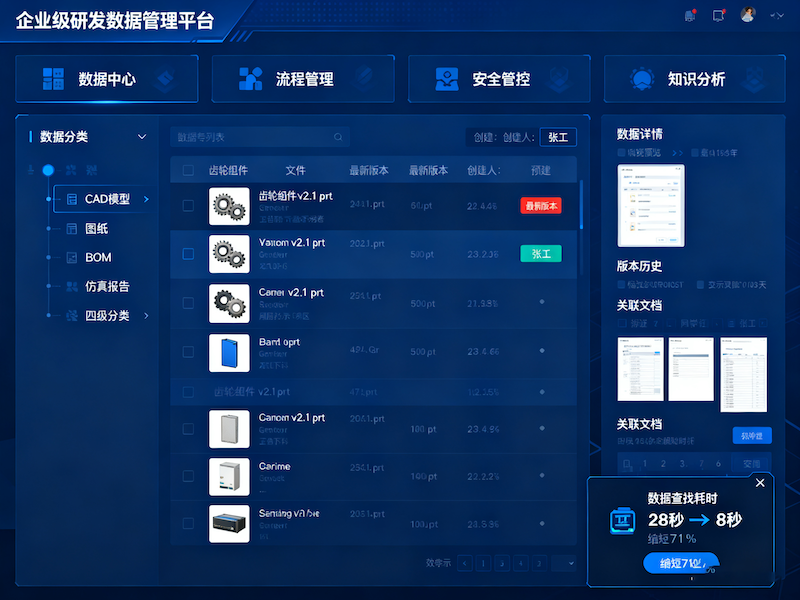Open the message icon in top bar
Image resolution: width=800 pixels, height=600 pixels.
[x=718, y=15]
